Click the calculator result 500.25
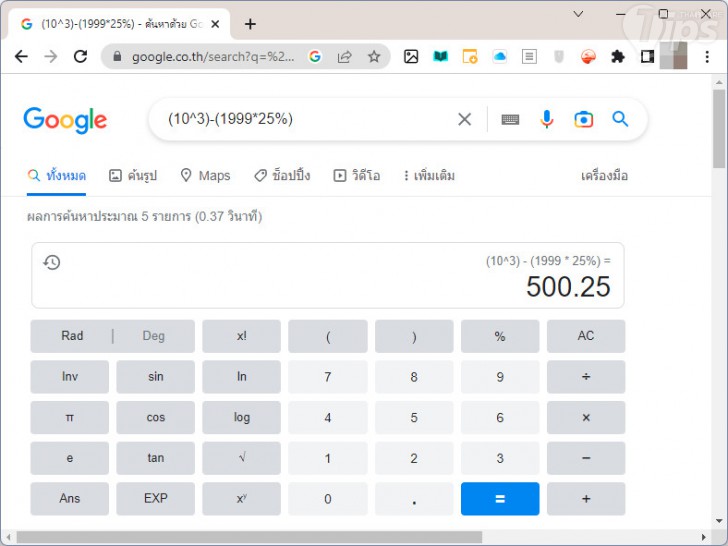The height and width of the screenshot is (546, 728). [x=568, y=286]
